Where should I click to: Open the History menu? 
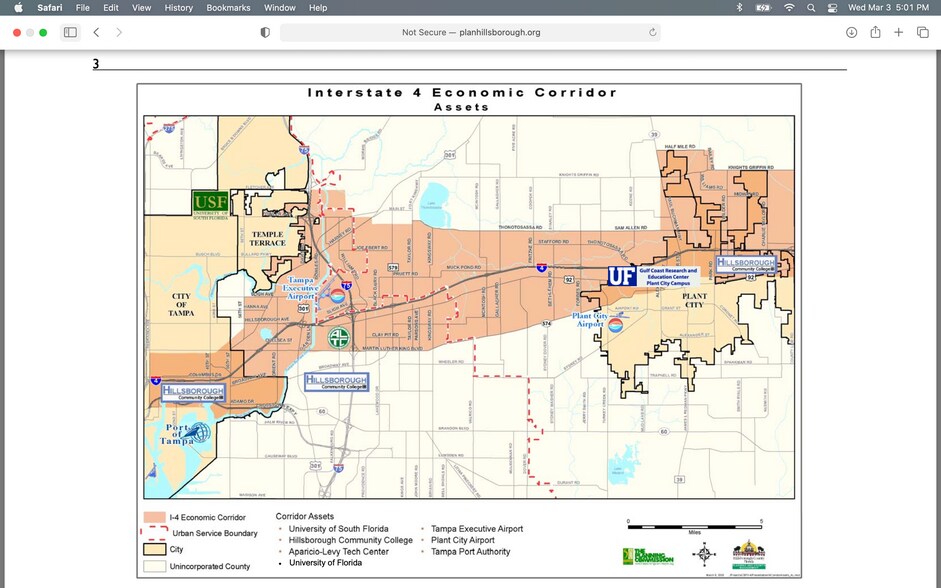click(x=178, y=7)
